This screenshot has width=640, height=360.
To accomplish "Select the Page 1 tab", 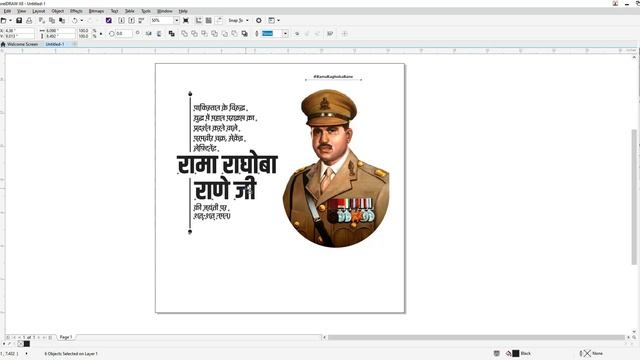I will tap(66, 337).
